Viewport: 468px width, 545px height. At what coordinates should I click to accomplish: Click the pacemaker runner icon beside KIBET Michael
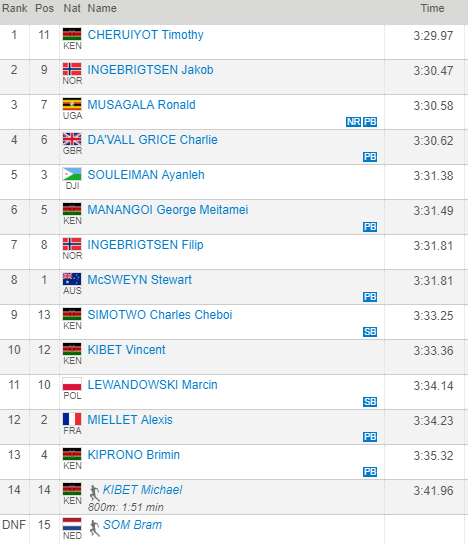click(x=94, y=493)
